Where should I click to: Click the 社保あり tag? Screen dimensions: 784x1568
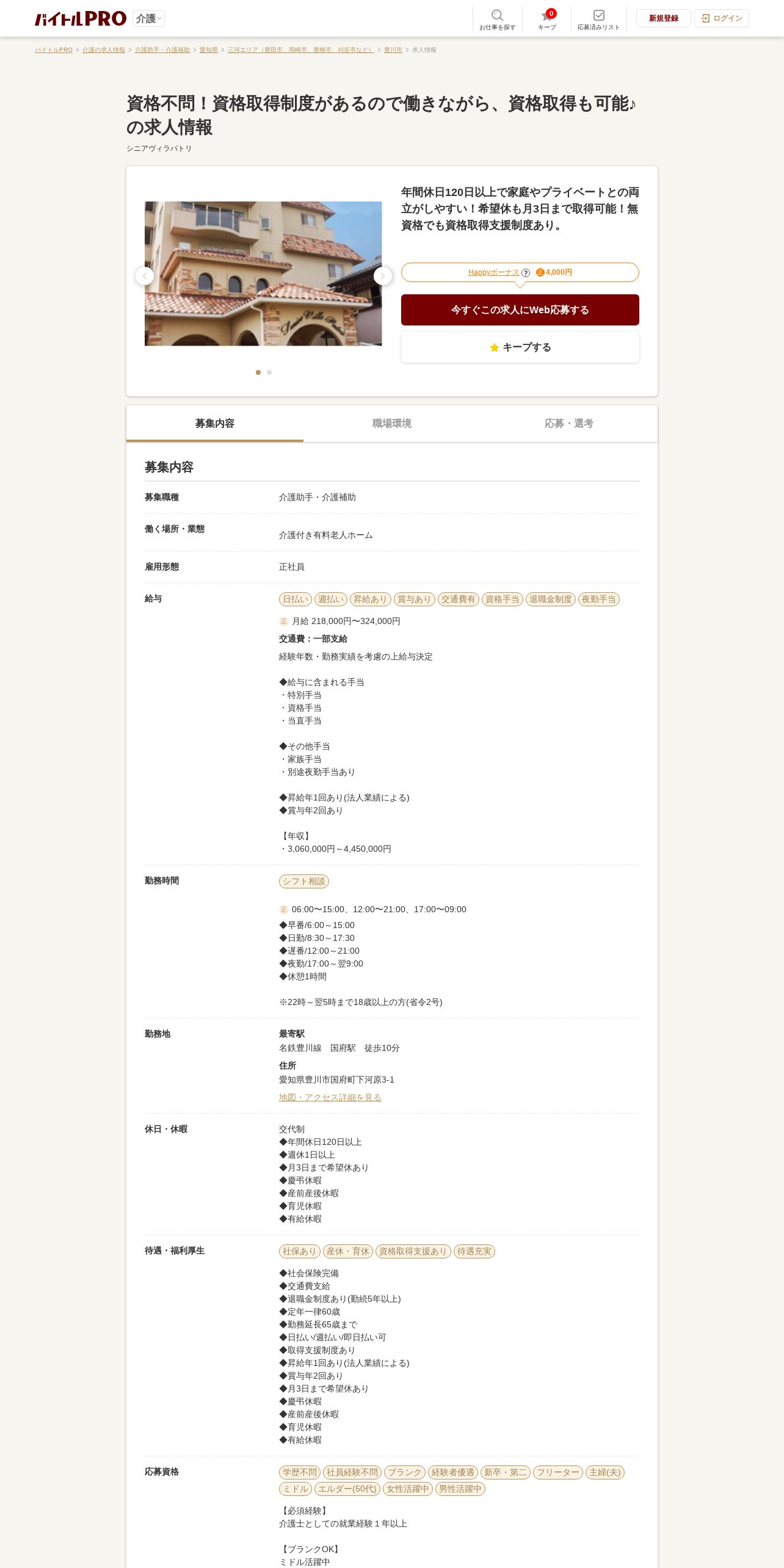300,1252
